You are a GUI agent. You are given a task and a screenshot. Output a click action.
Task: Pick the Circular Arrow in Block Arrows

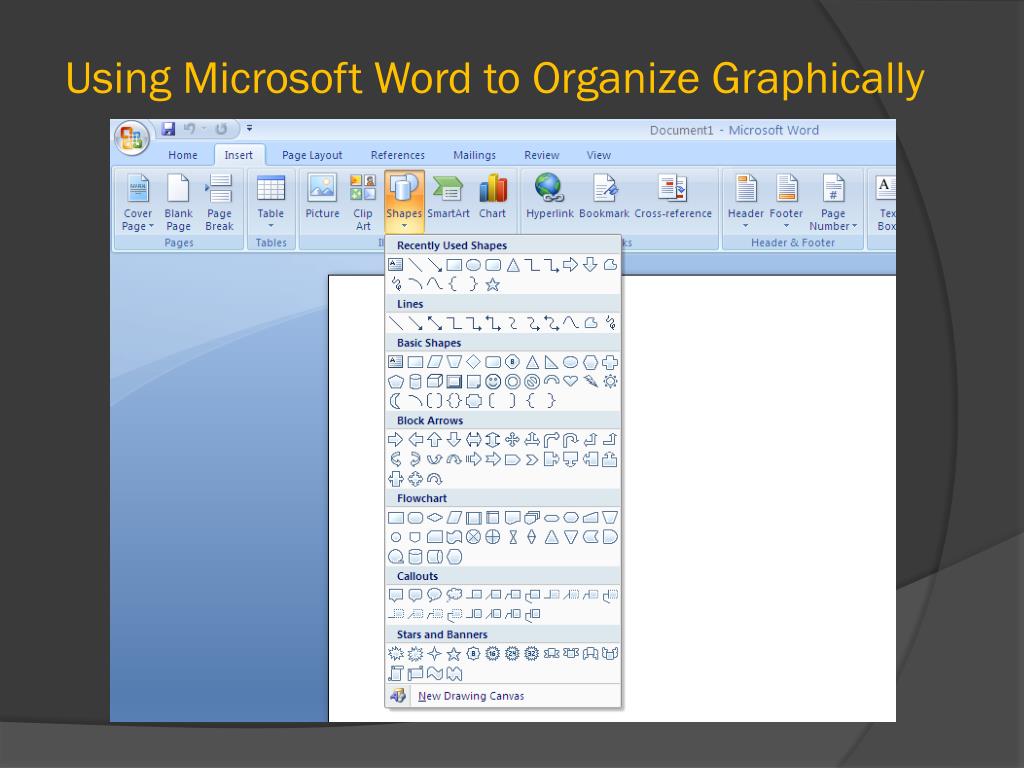tap(434, 479)
